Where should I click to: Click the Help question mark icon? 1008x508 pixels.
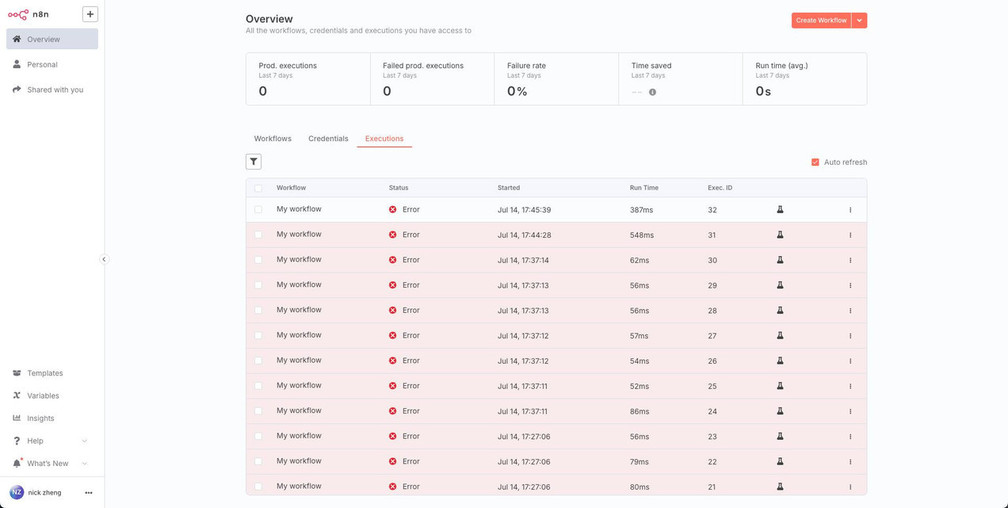tap(17, 440)
